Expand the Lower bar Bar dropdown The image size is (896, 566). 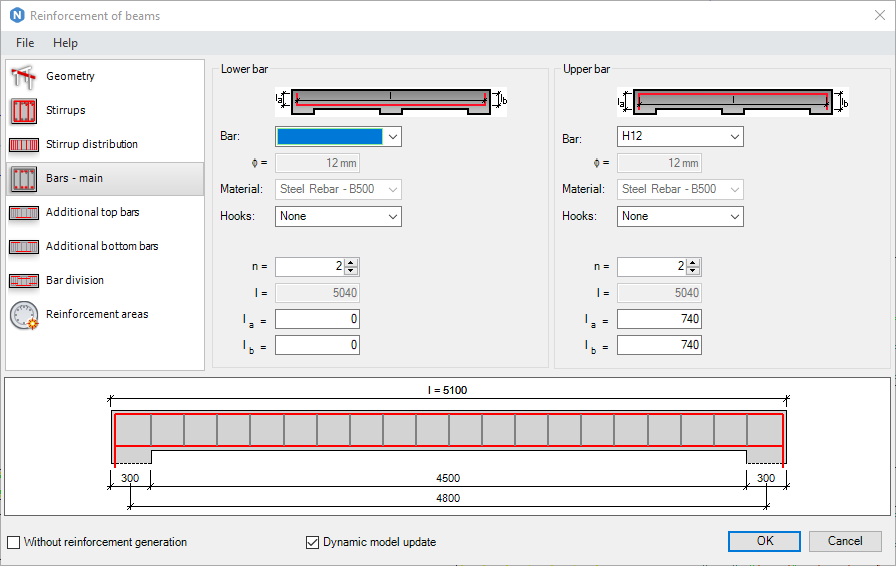coord(338,137)
